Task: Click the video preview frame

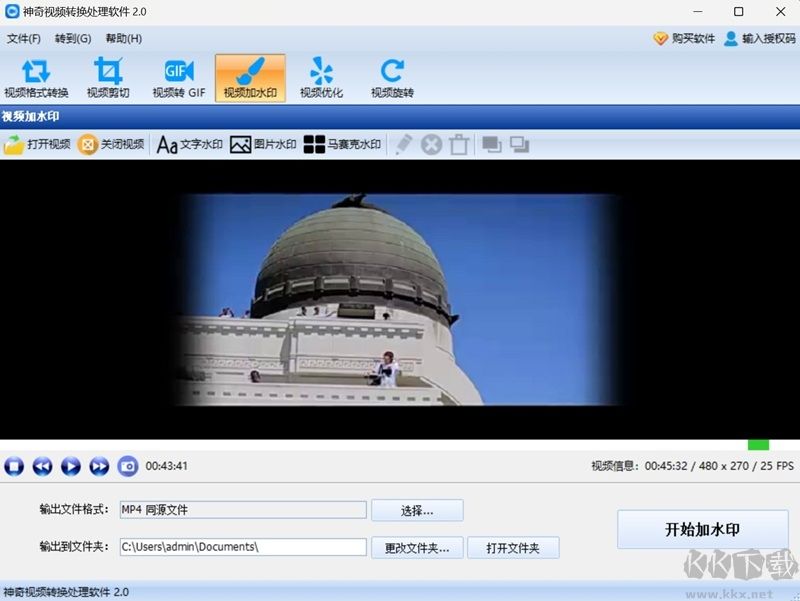Action: click(400, 299)
